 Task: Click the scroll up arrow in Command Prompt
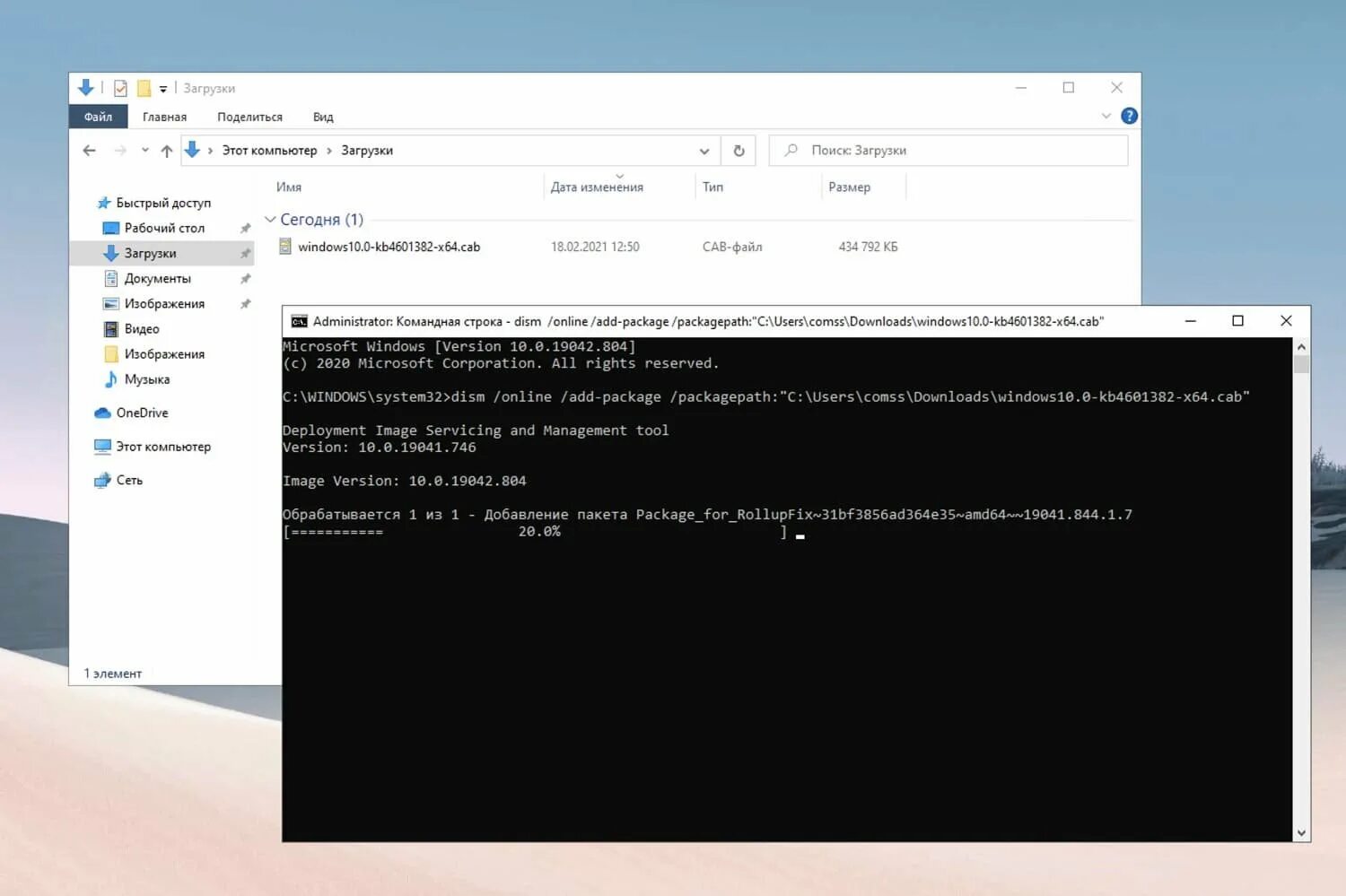pos(1301,346)
